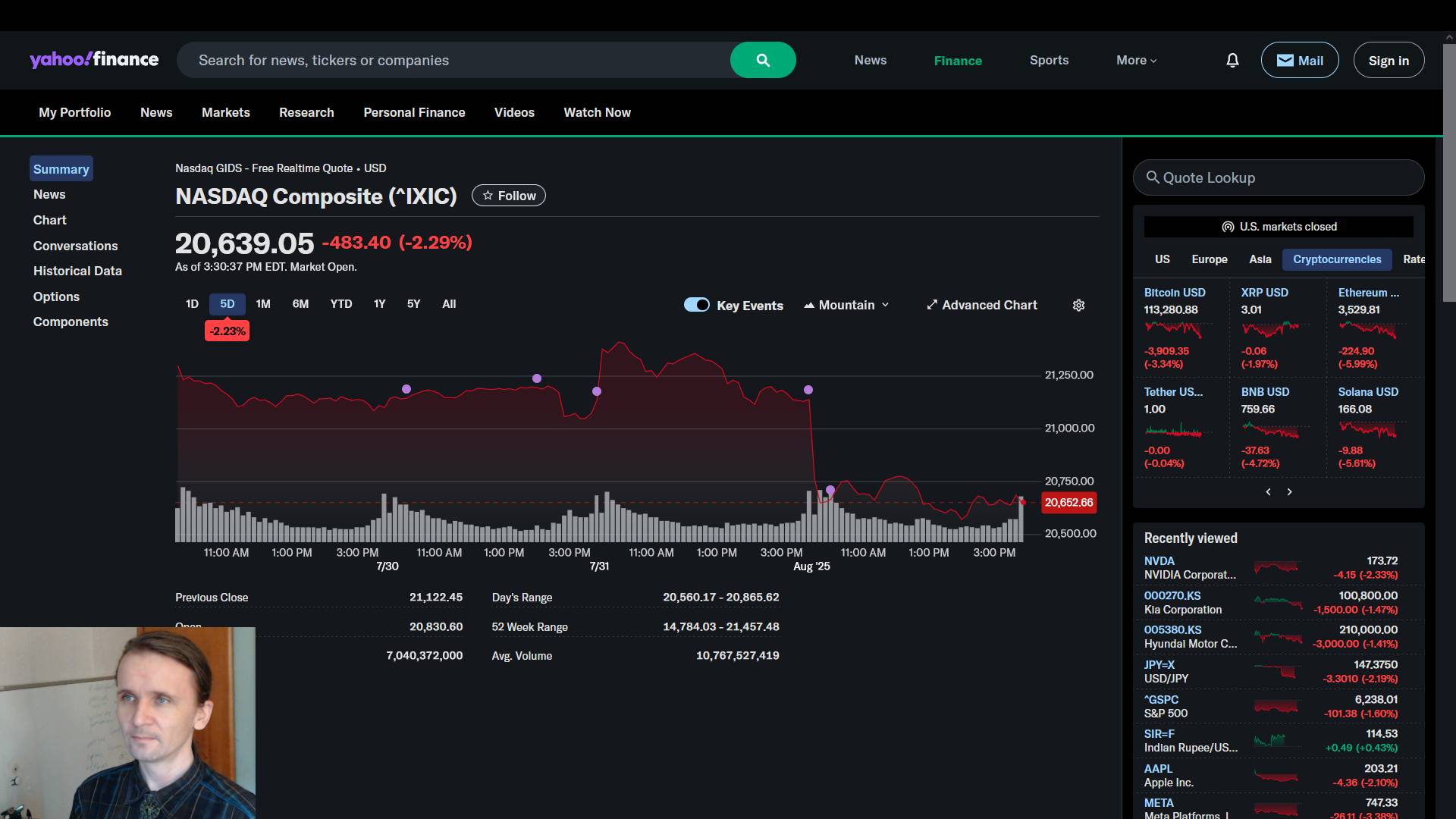The width and height of the screenshot is (1456, 819).
Task: Click the Mail envelope button
Action: point(1299,60)
